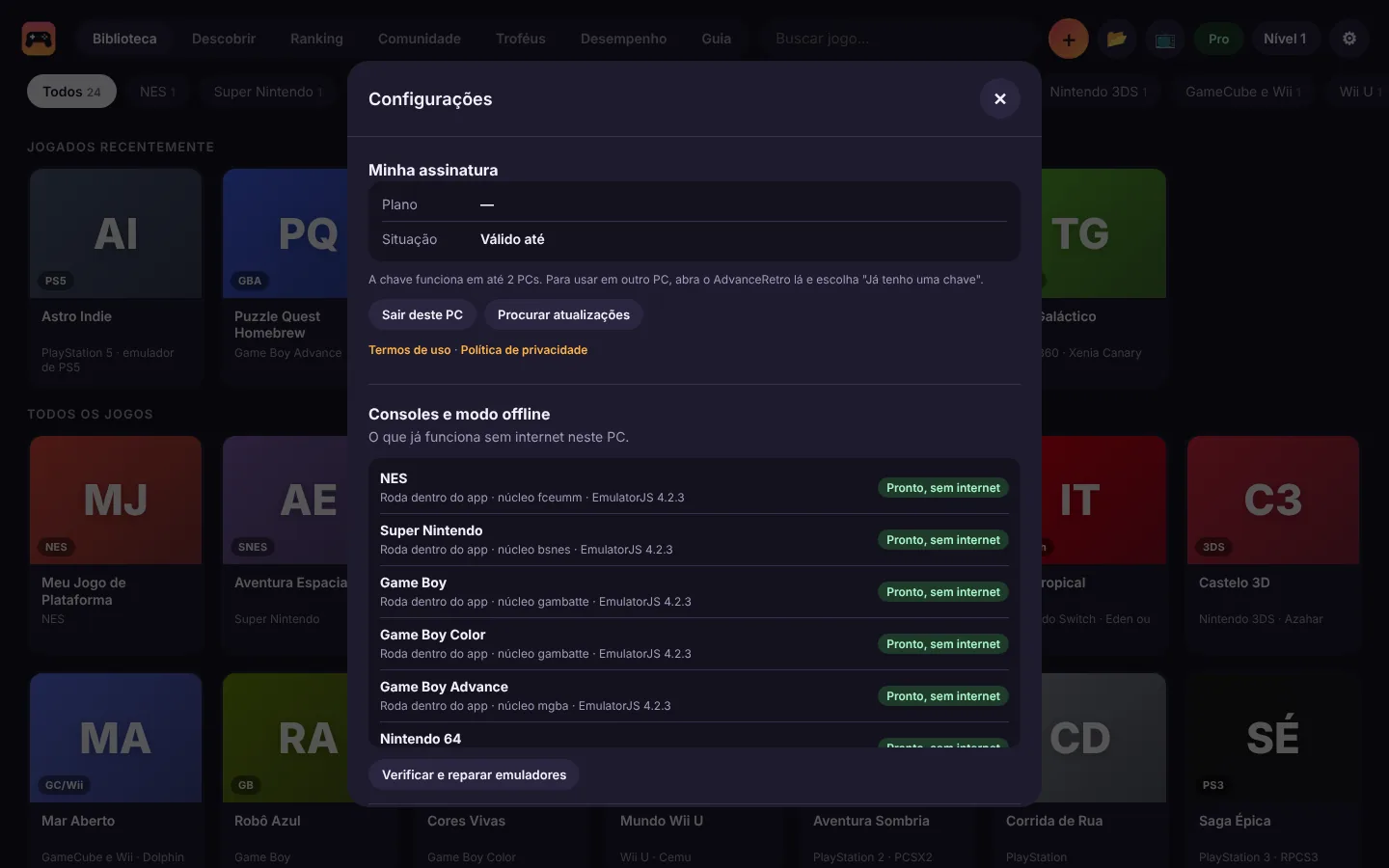Click the AdvanceRetro gamepad logo icon
This screenshot has width=1389, height=868.
click(39, 39)
